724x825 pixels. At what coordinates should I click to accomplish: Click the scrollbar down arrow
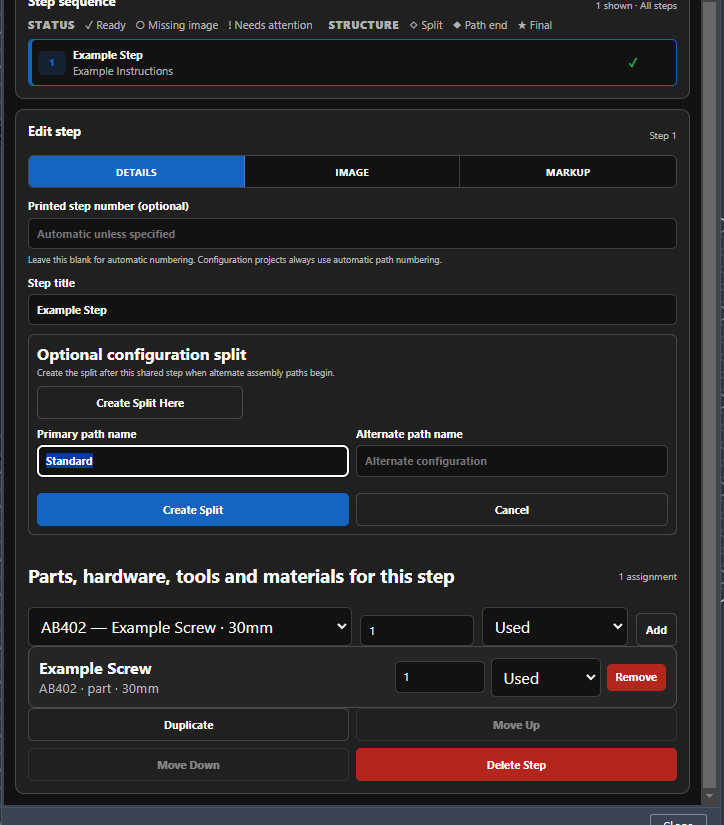709,796
